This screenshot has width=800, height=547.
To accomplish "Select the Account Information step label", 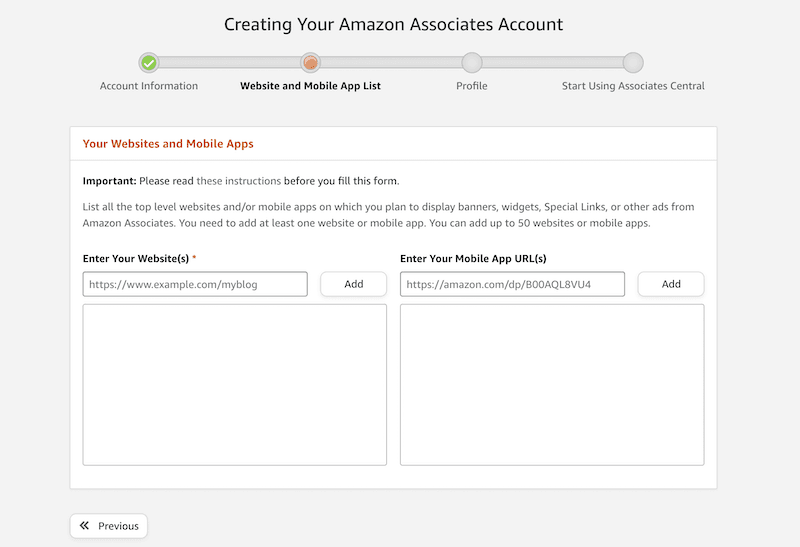I will pyautogui.click(x=149, y=86).
